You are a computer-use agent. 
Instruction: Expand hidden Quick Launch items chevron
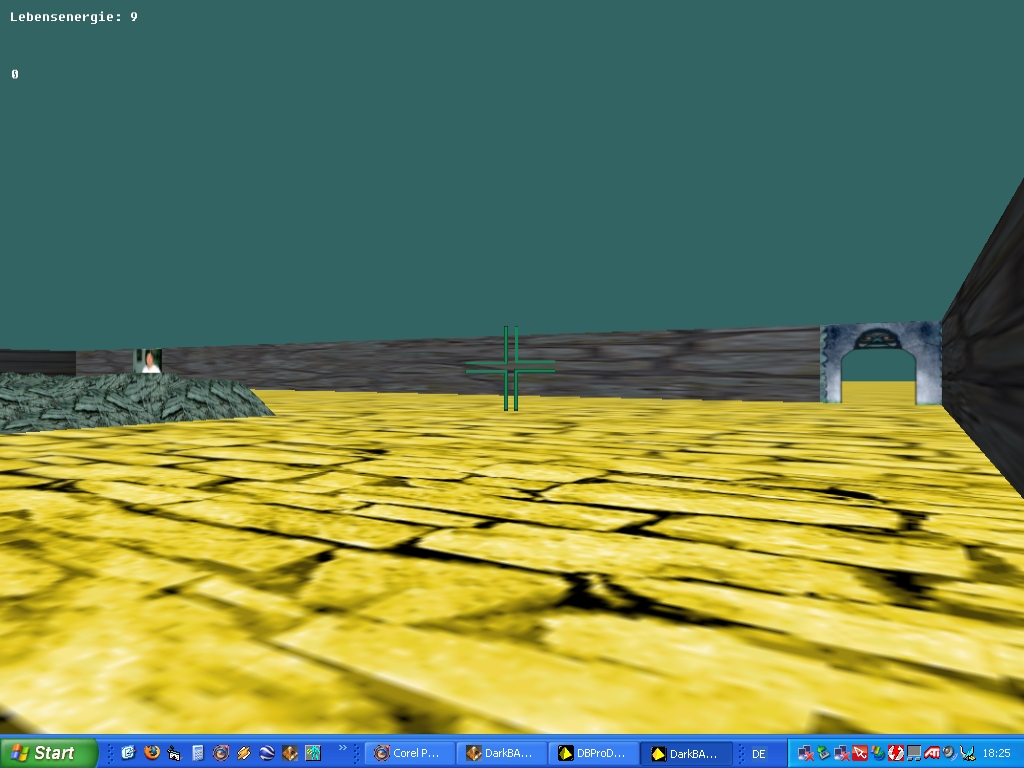coord(343,748)
